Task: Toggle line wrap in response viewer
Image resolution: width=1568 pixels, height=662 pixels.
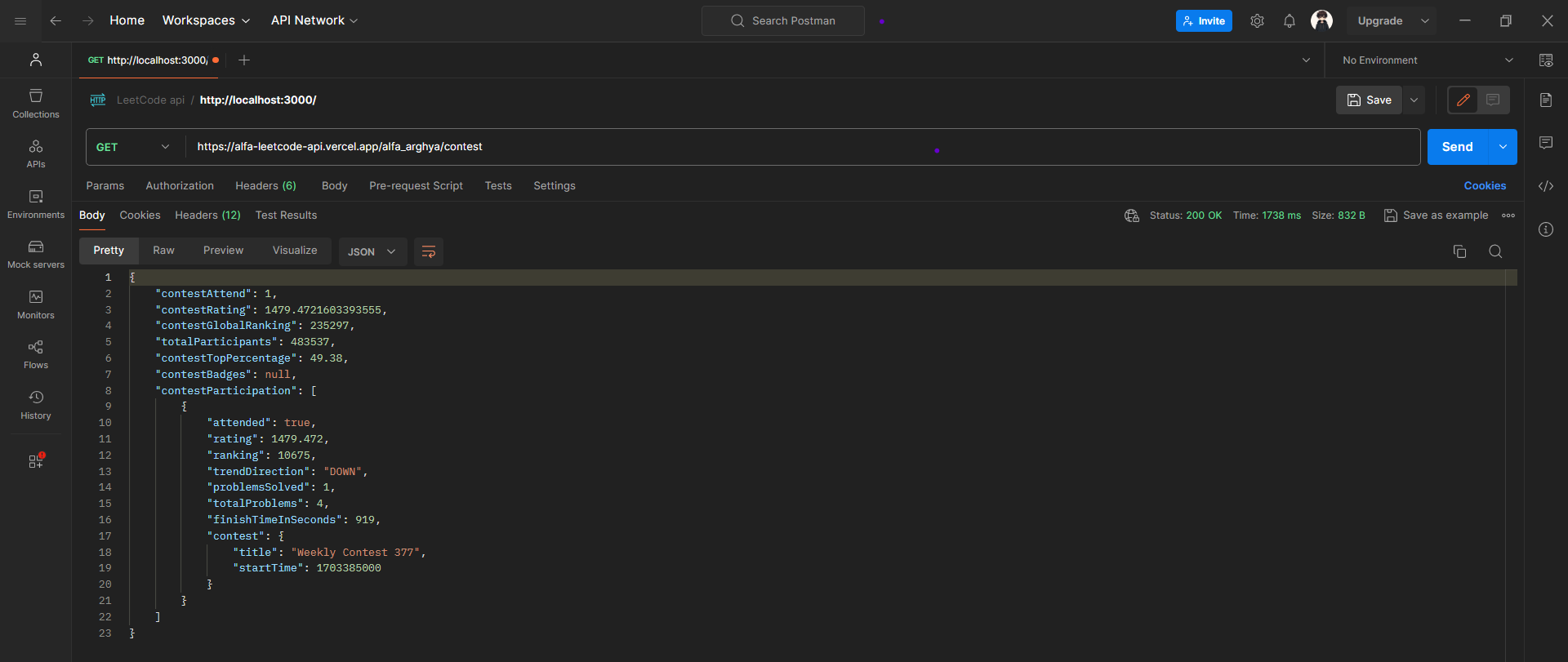Action: point(429,251)
